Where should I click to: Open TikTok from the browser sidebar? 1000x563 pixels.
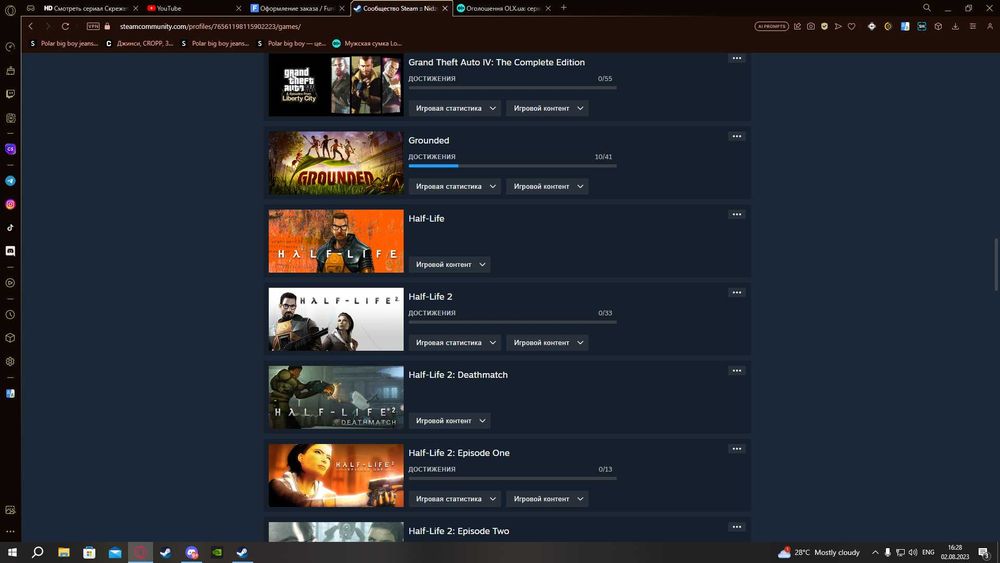(10, 228)
